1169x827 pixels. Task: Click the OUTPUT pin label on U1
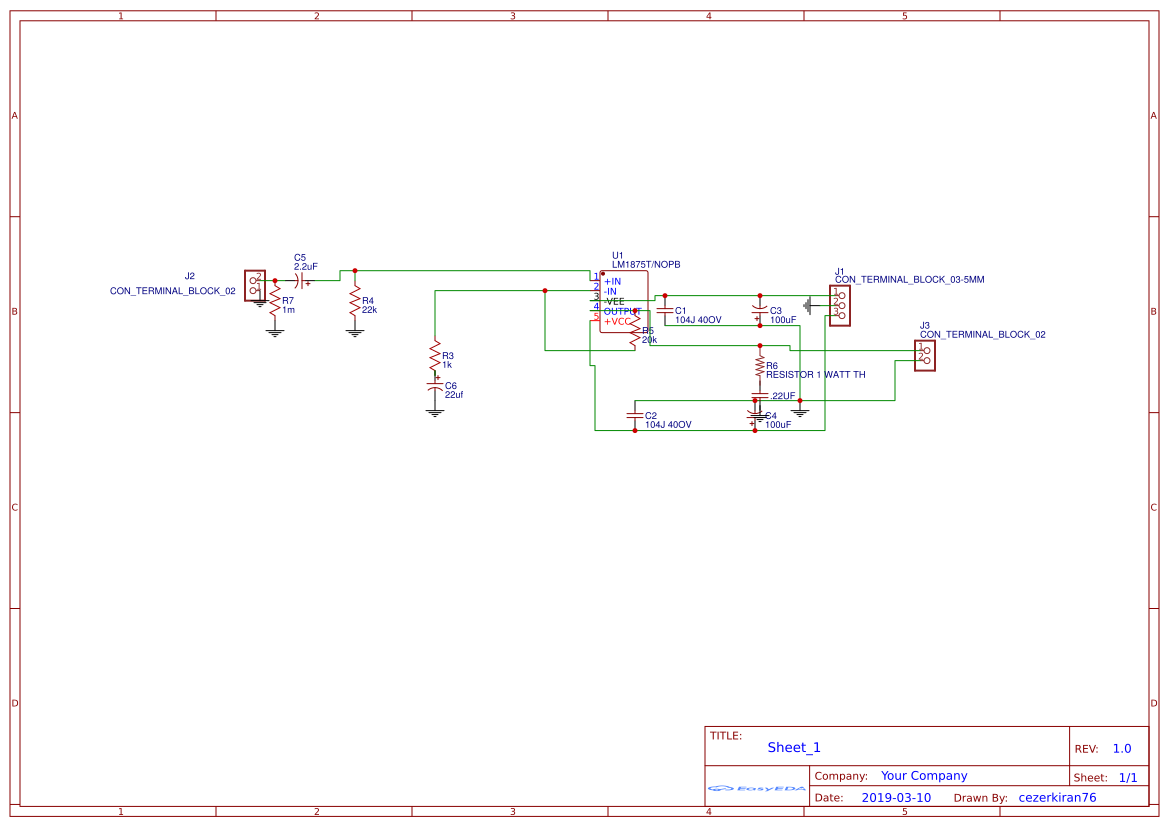(619, 311)
